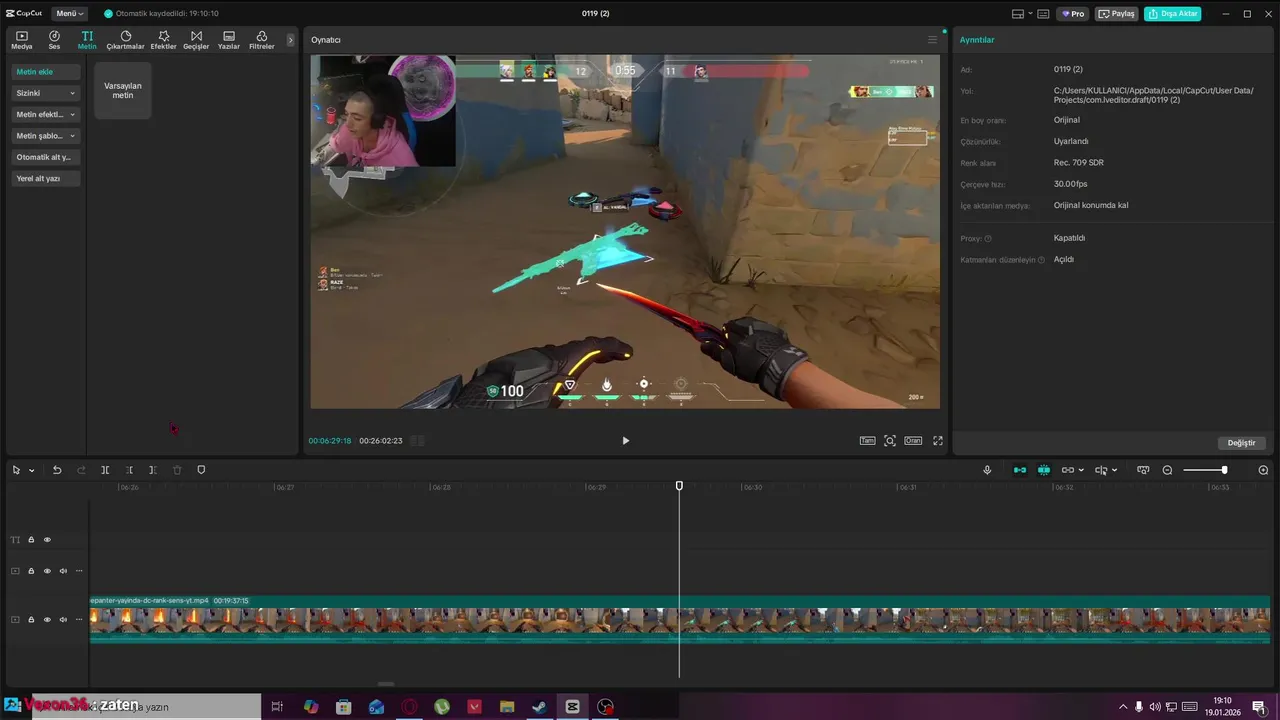Expand the linkage dropdown arrow
1280x720 pixels.
(x=1081, y=470)
